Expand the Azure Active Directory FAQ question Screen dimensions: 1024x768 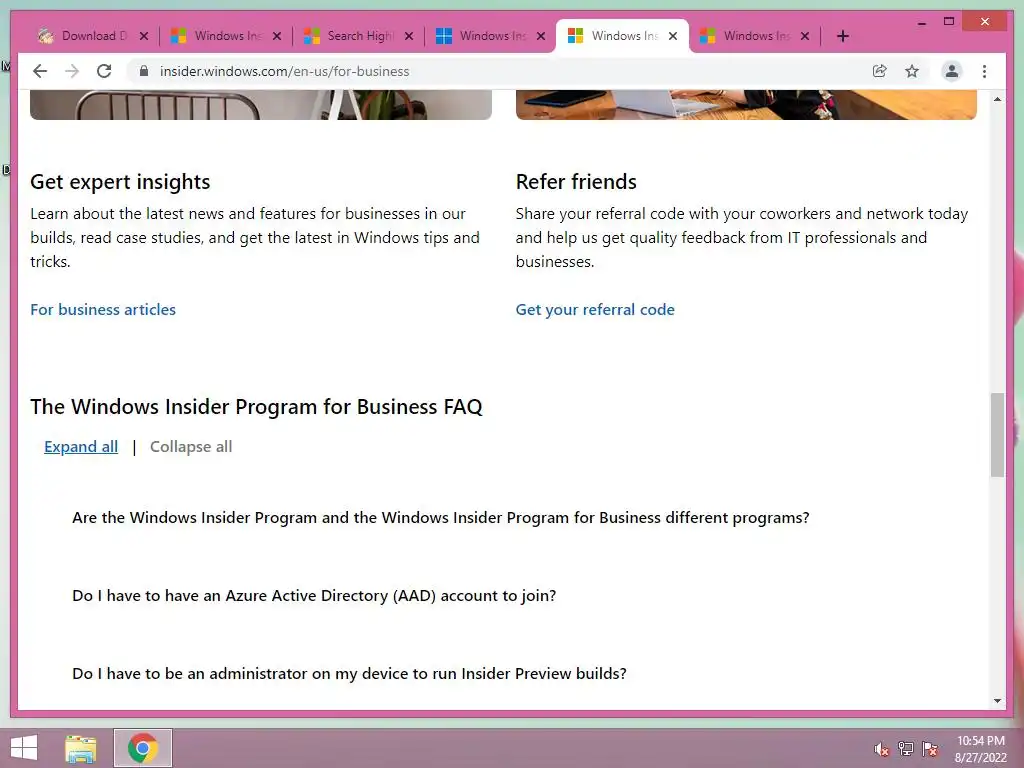314,596
